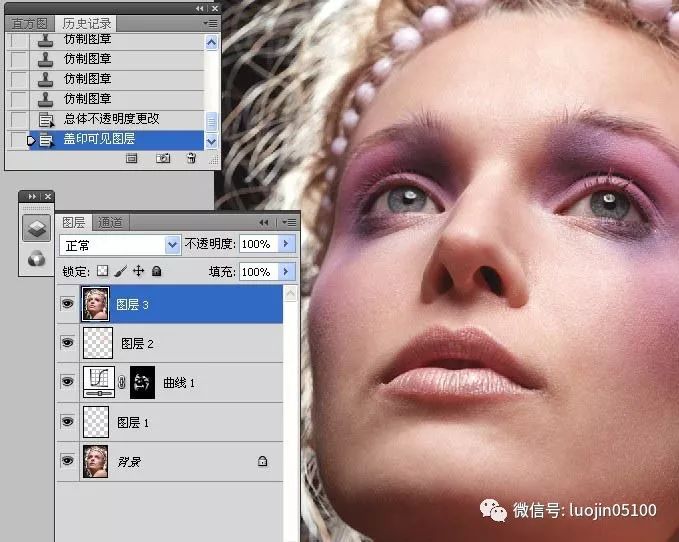679x542 pixels.
Task: Click the 曲线 1 layer mask thumbnail
Action: point(142,382)
